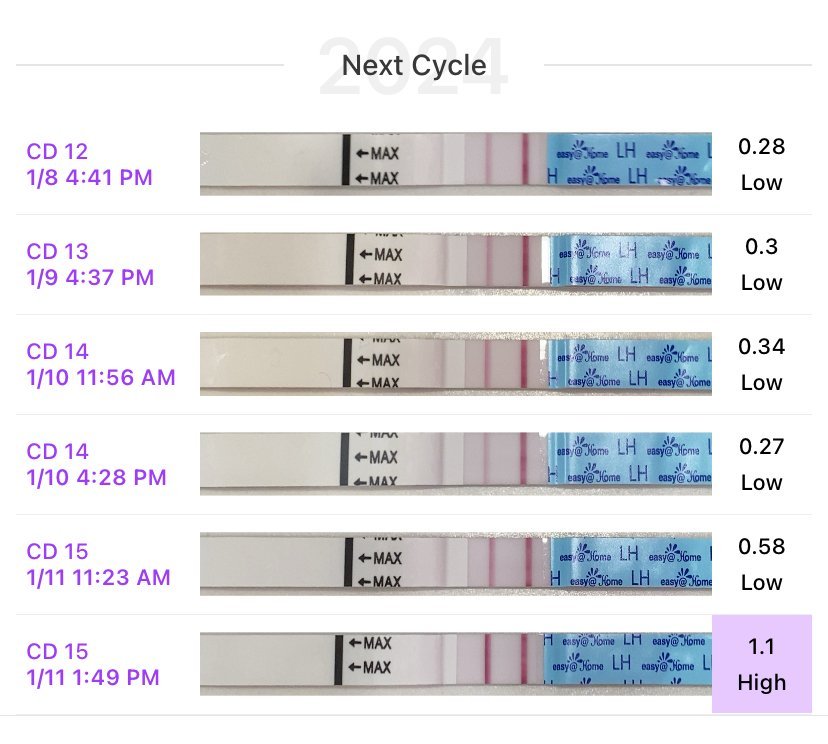
Task: Click the 0.28 Low result value
Action: (761, 165)
